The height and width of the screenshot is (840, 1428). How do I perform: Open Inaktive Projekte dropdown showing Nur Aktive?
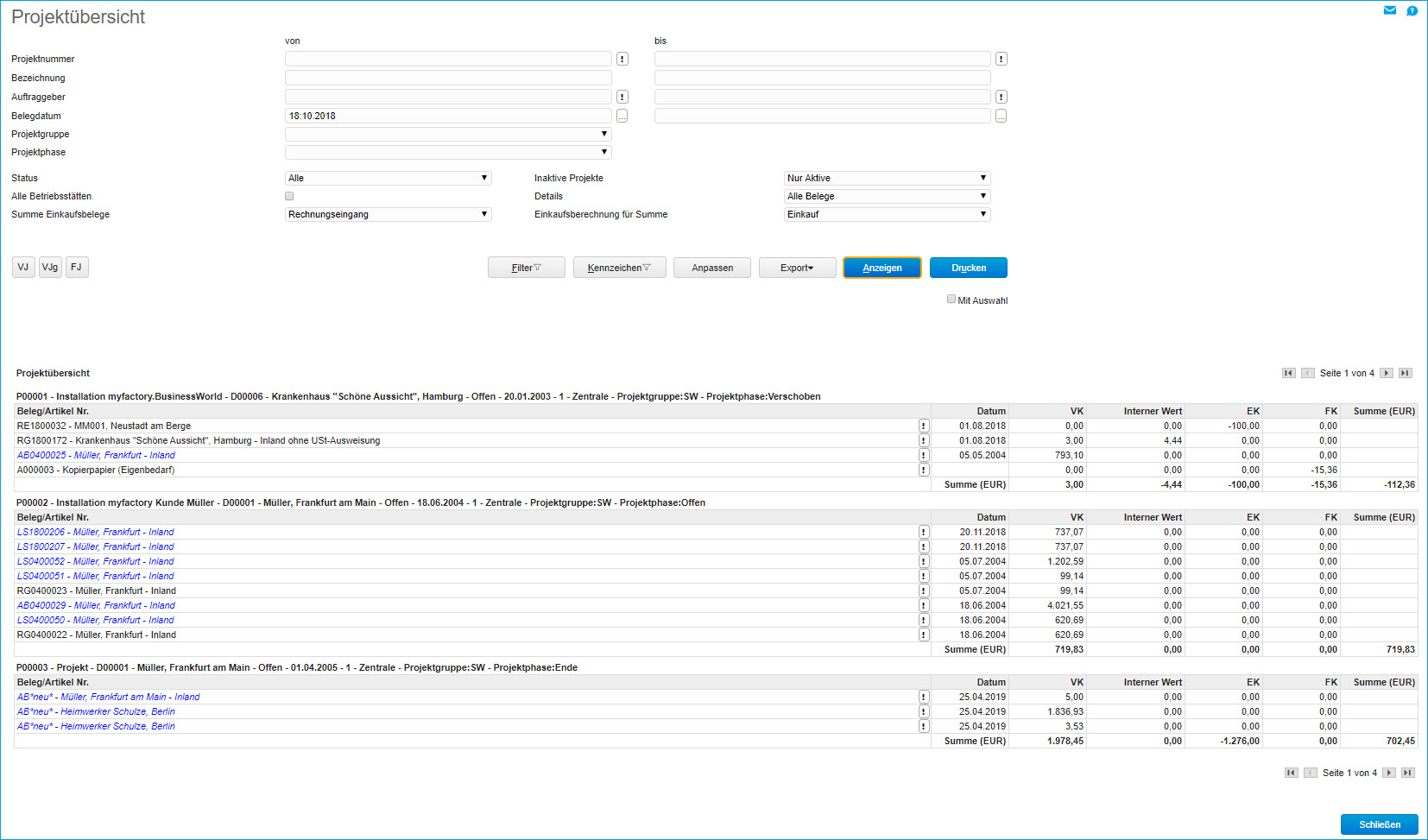click(x=887, y=178)
